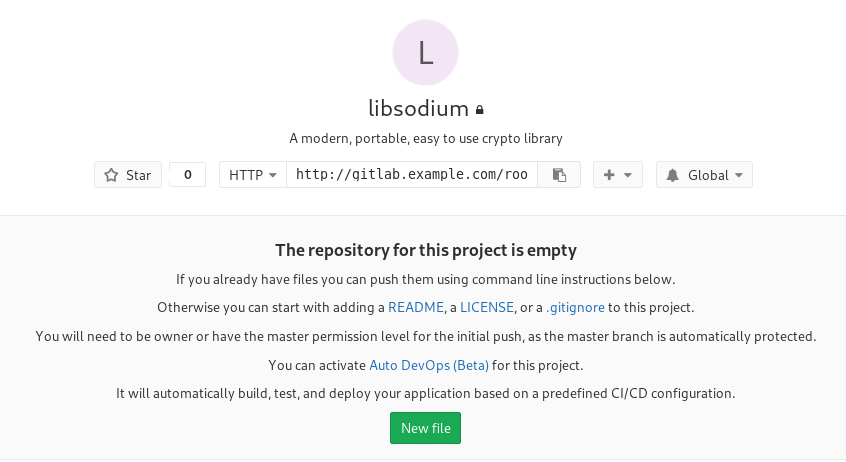Click the caret arrow next to HTTP
846x462 pixels.
coord(272,175)
